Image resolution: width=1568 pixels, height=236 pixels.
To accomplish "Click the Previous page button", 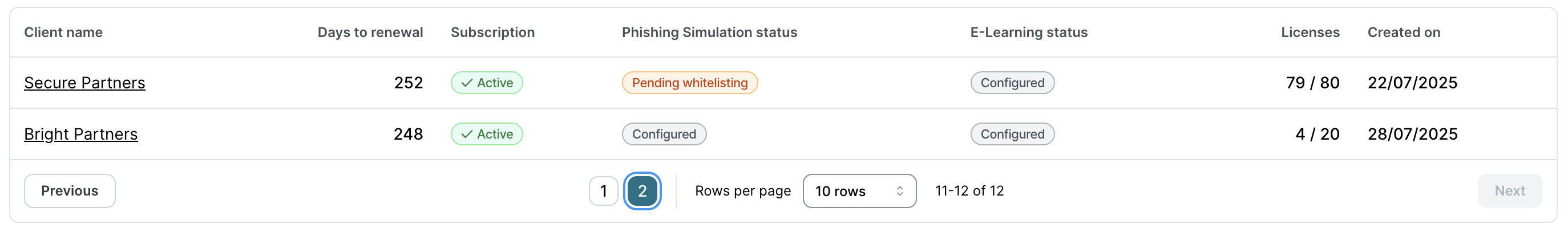I will click(x=70, y=191).
